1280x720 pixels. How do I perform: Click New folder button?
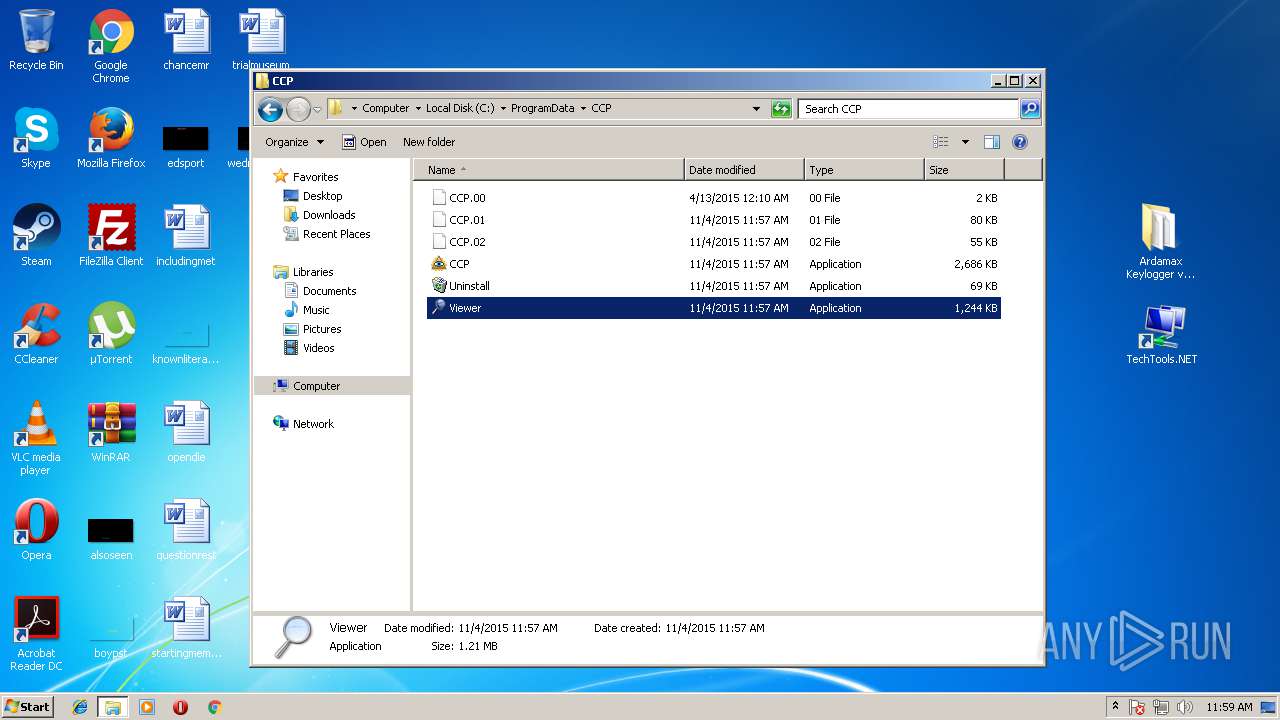point(429,142)
